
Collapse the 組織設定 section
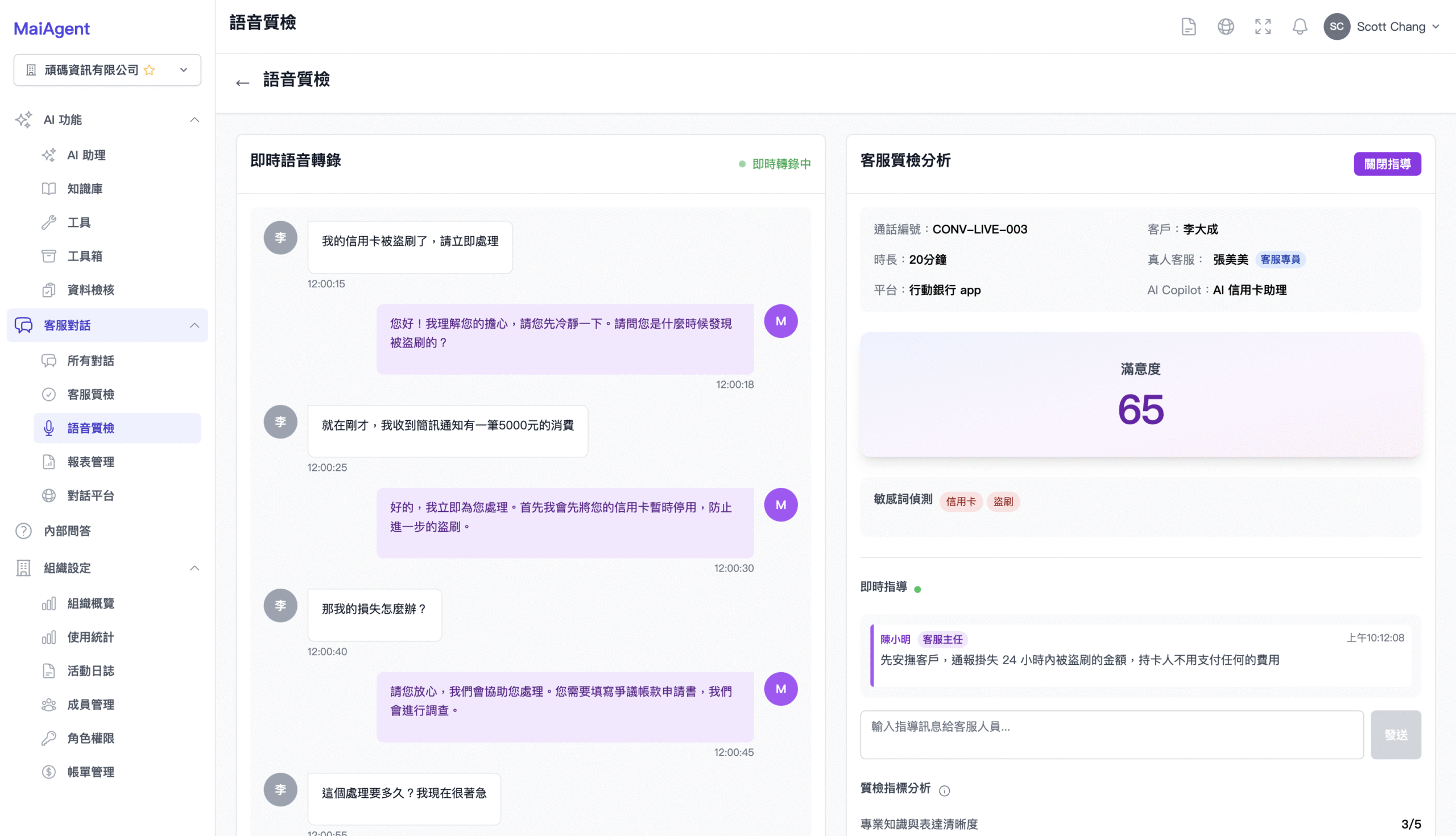click(195, 568)
